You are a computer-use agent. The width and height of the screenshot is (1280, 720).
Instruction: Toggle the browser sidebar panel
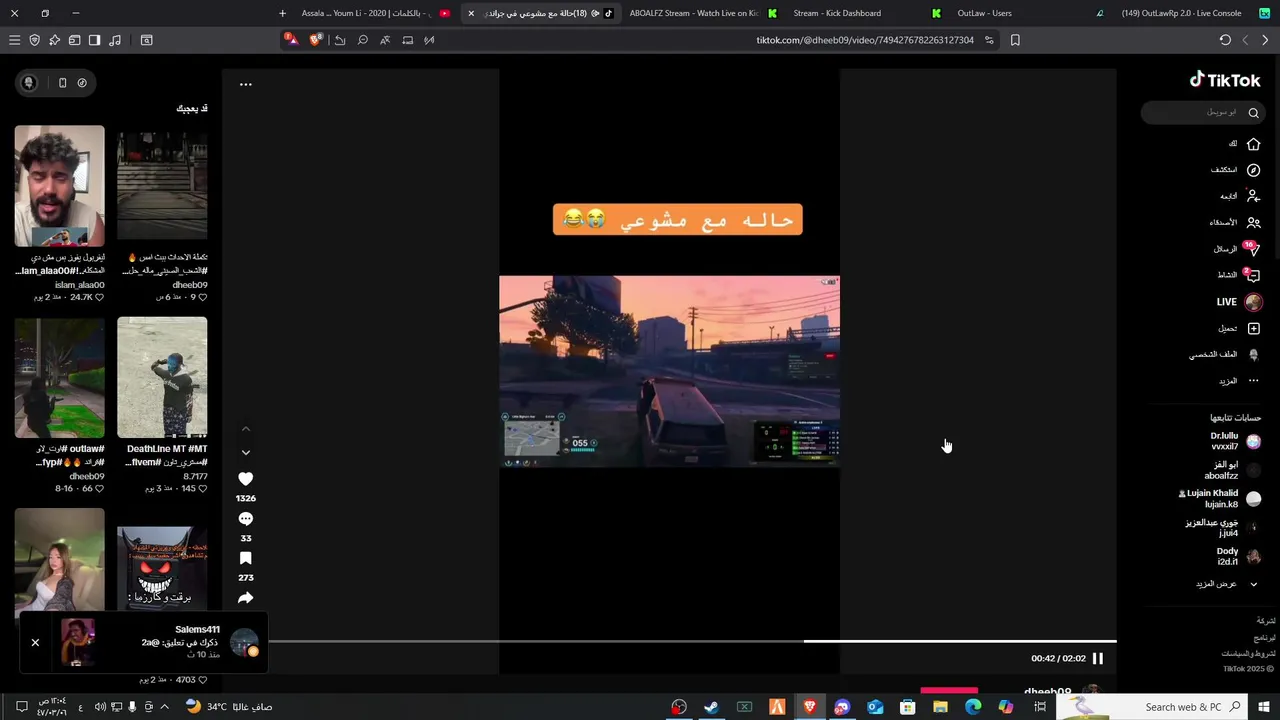(x=94, y=40)
